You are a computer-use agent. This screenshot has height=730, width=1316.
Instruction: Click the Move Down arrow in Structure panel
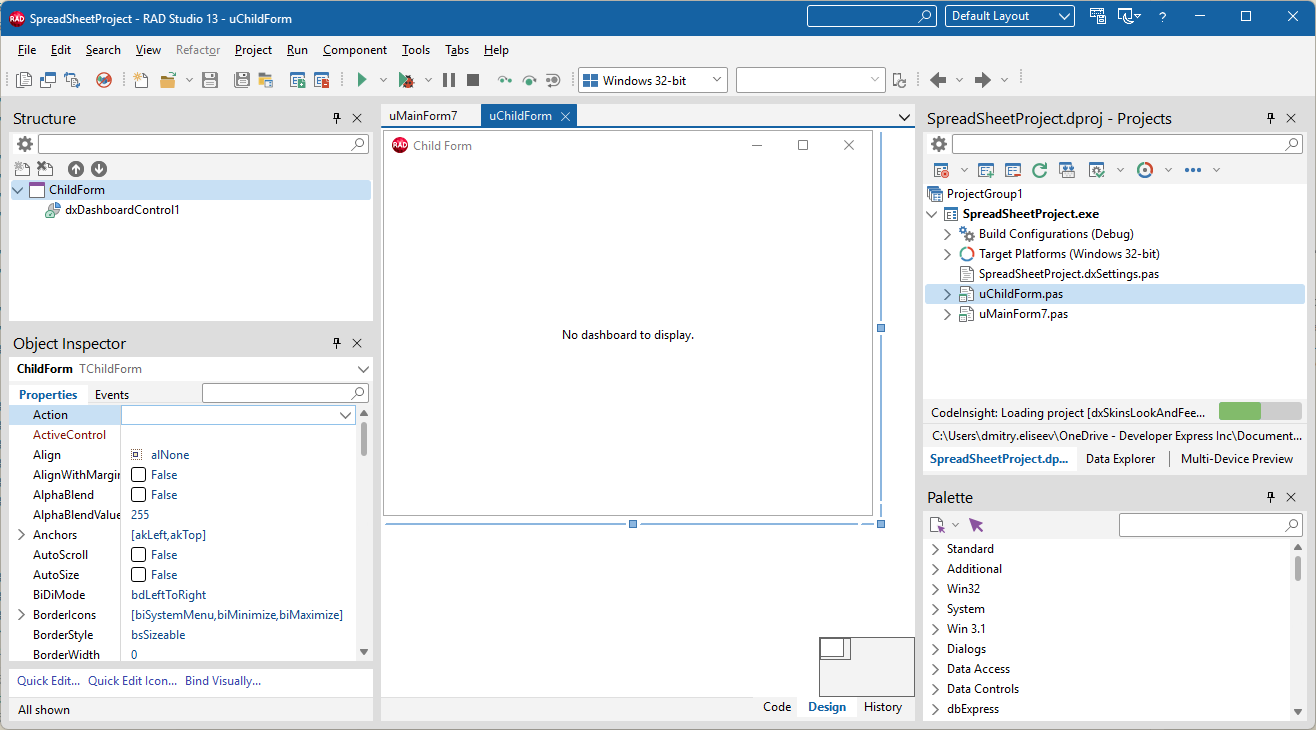pyautogui.click(x=99, y=169)
